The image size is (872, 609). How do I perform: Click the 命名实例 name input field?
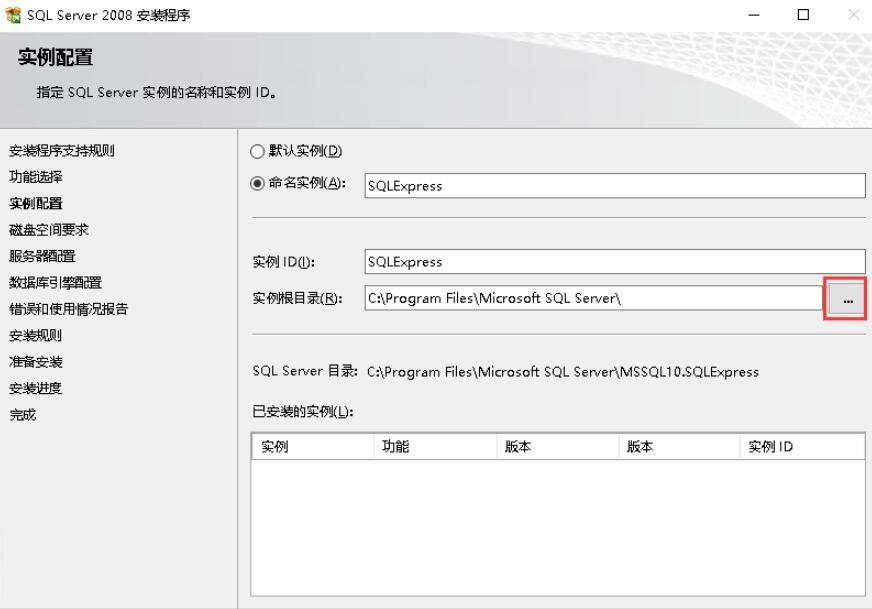(x=615, y=186)
